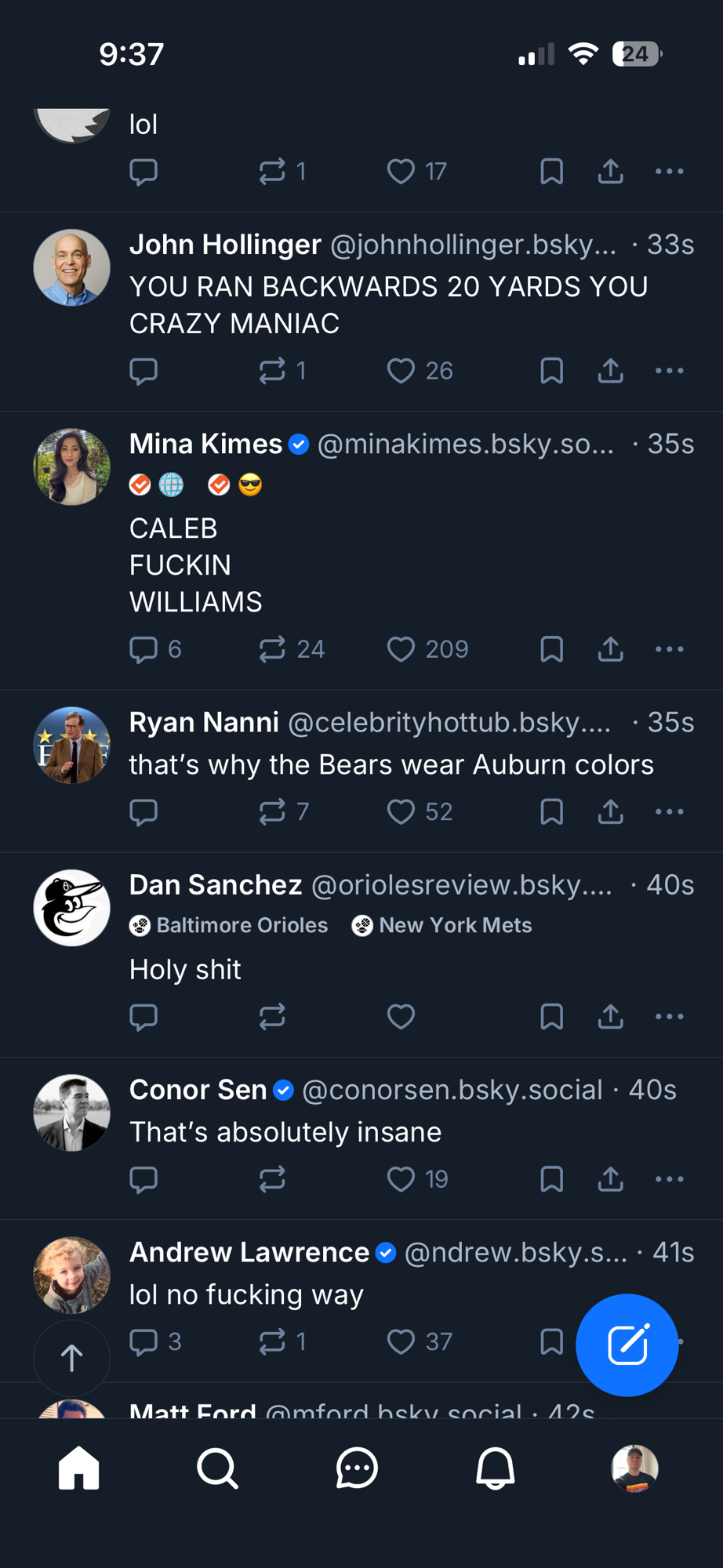
Task: Repost Mina Kimes' Caleb Williams post
Action: coord(272,649)
